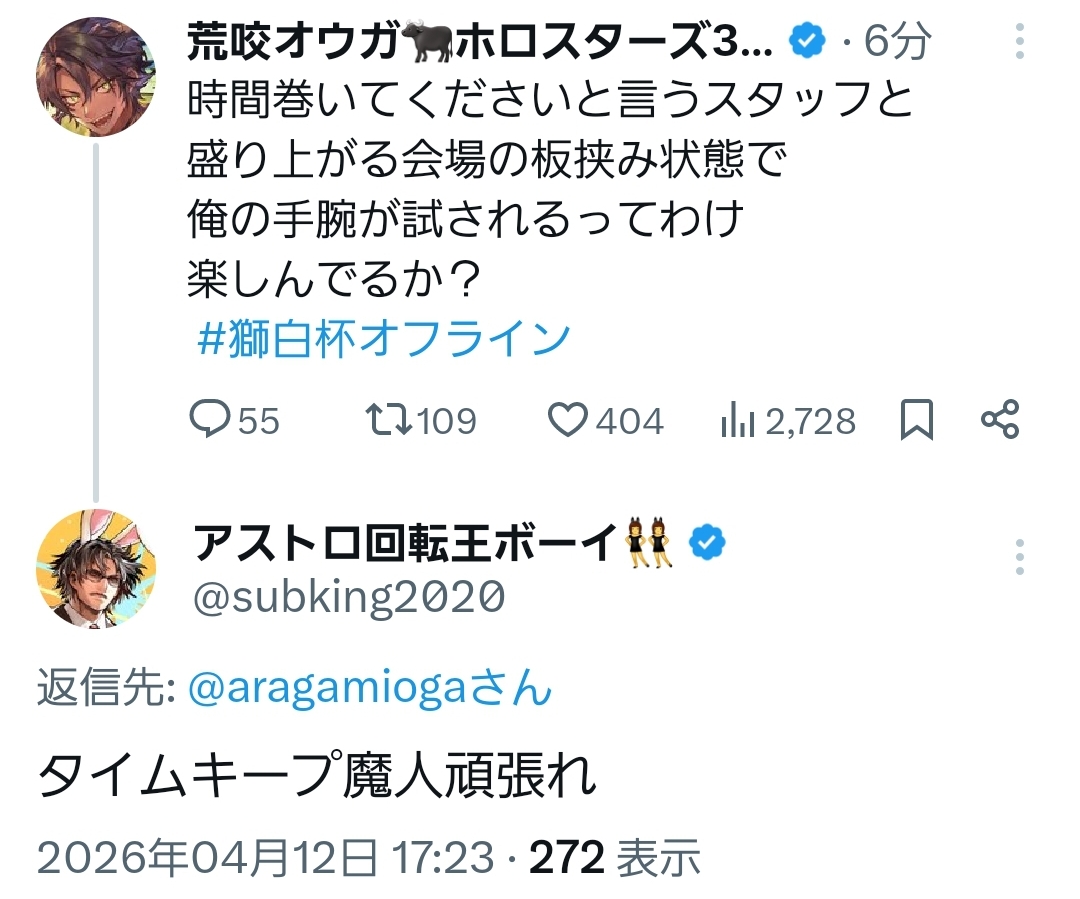
Task: Bookmark the 荒咬オウガ tweet
Action: point(917,421)
